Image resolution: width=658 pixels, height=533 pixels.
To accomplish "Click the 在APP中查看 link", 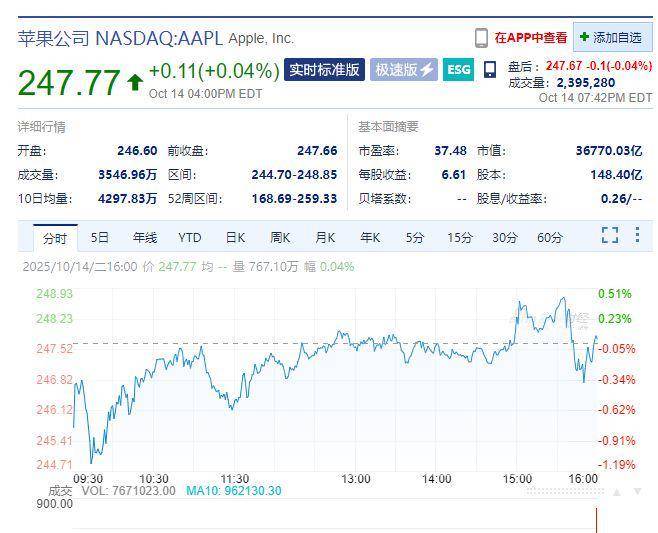I will (x=530, y=38).
